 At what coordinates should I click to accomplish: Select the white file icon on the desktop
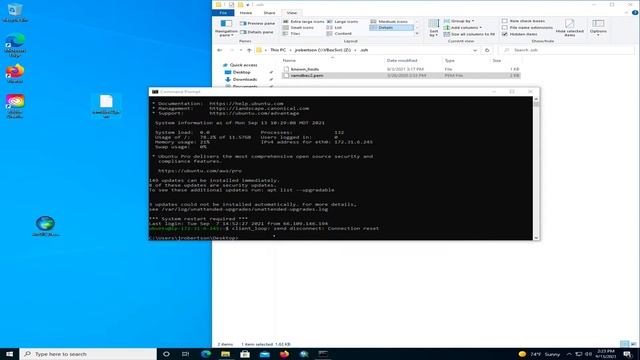coord(106,106)
